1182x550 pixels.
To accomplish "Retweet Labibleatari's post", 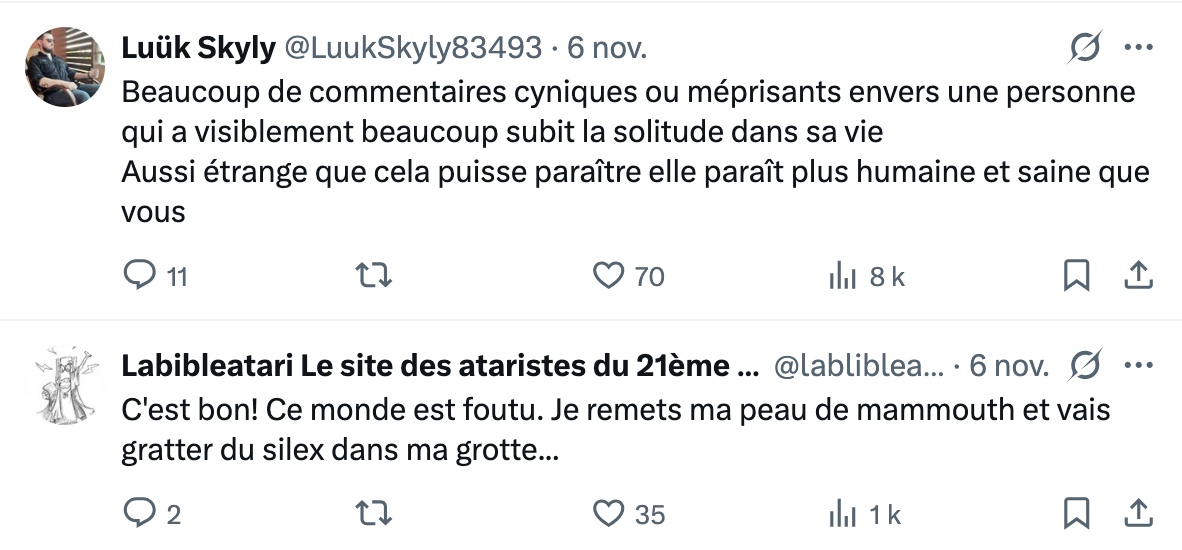I will click(x=374, y=514).
